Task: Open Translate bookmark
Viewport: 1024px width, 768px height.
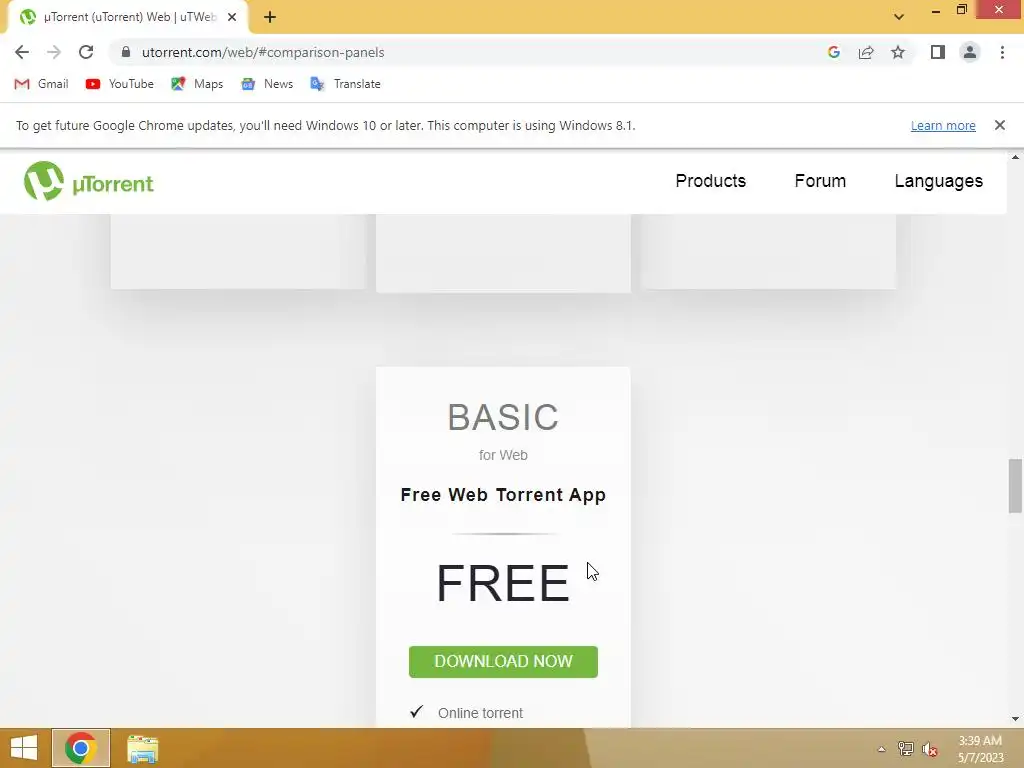Action: (345, 84)
